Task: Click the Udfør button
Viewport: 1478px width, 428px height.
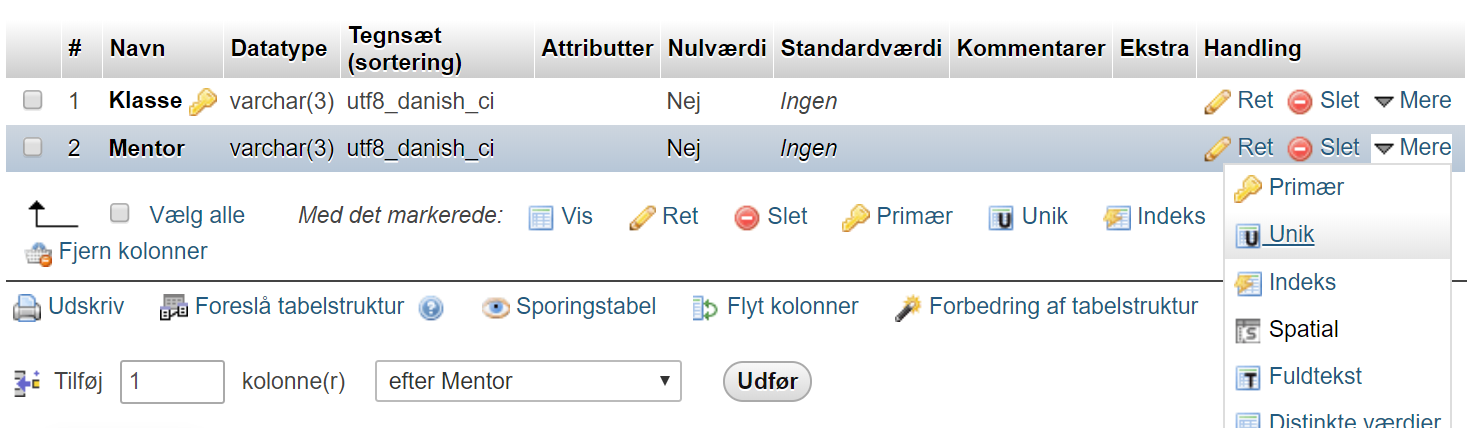Action: coord(767,381)
